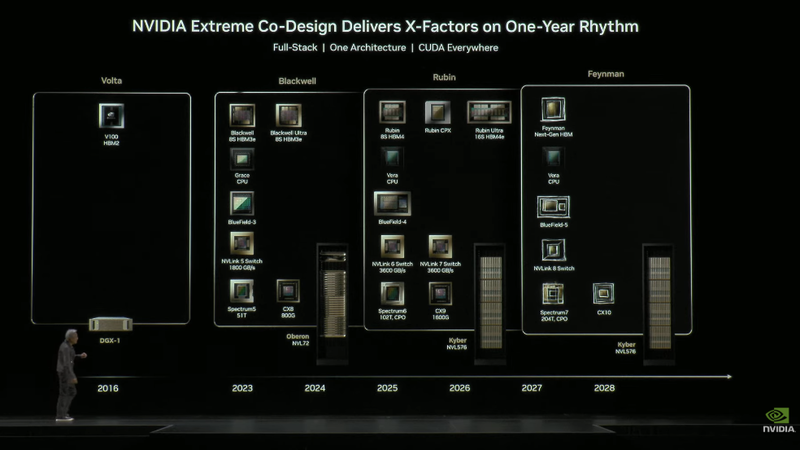Viewport: 800px width, 450px height.
Task: Click the CX10 chip icon
Action: tap(603, 293)
